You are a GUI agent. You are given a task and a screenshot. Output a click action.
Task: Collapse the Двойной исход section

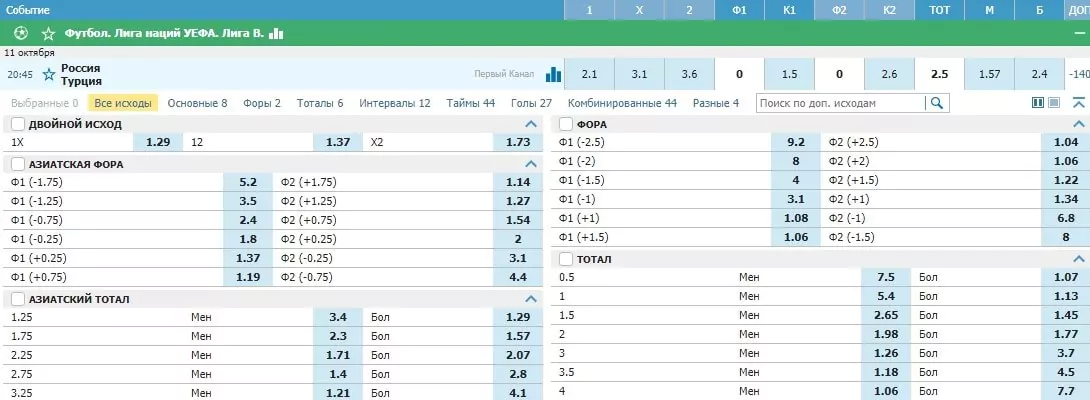(531, 125)
